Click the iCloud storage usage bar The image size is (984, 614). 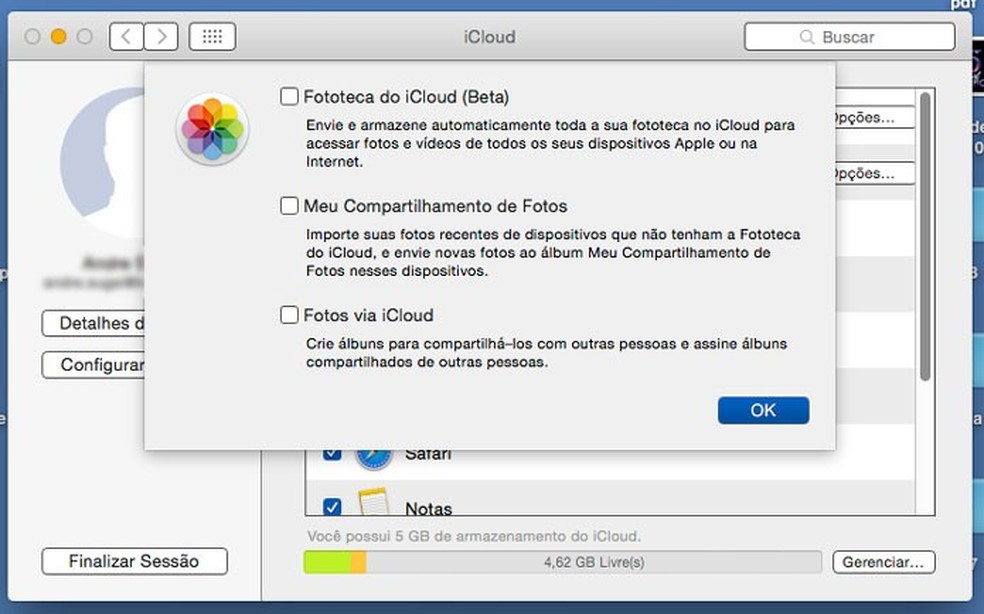click(x=562, y=562)
